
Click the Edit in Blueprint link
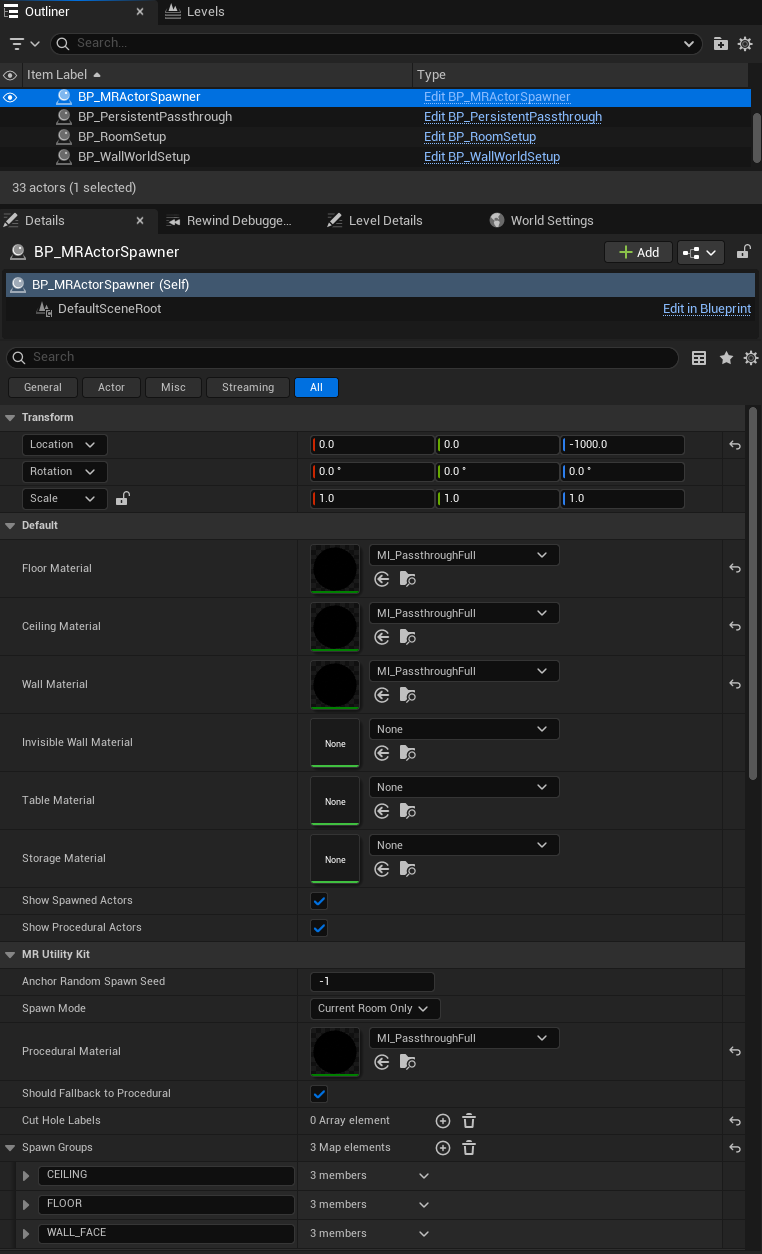(706, 309)
